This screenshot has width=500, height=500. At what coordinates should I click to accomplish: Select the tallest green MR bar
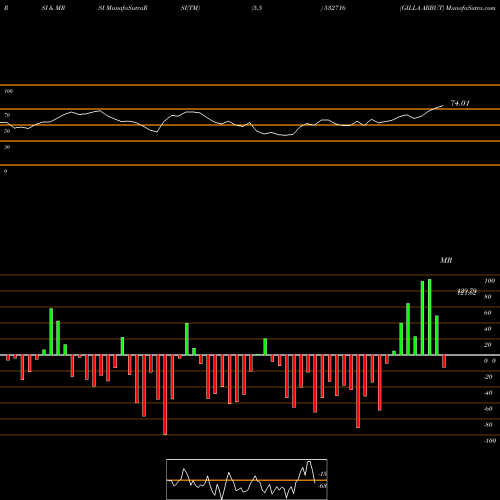click(x=430, y=317)
